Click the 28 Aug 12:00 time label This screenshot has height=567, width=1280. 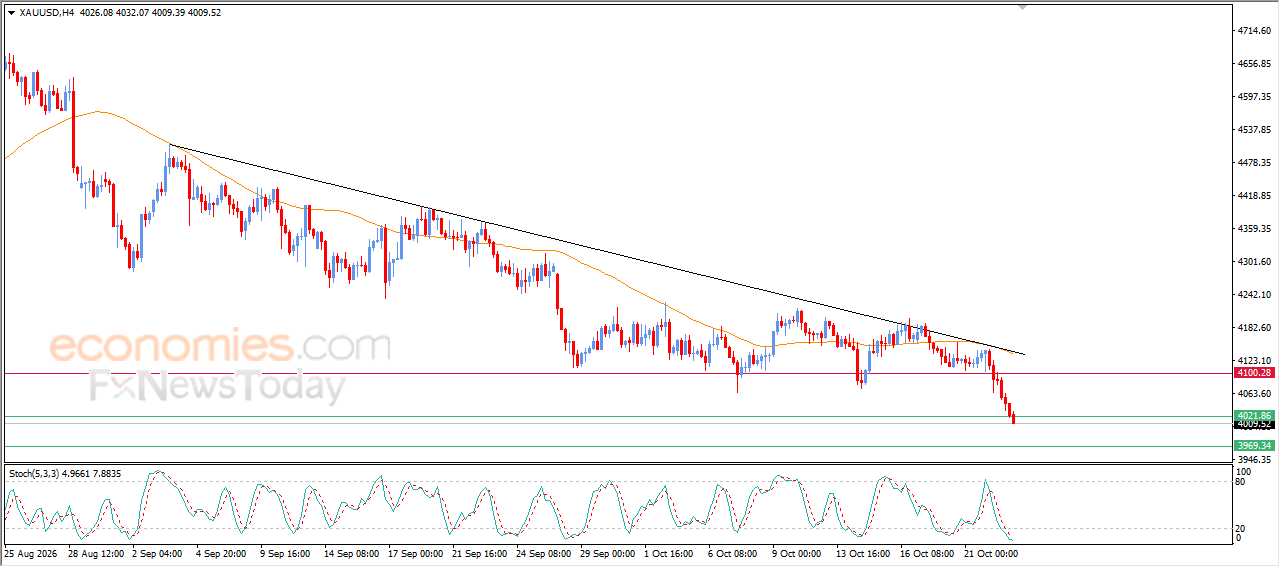point(97,553)
